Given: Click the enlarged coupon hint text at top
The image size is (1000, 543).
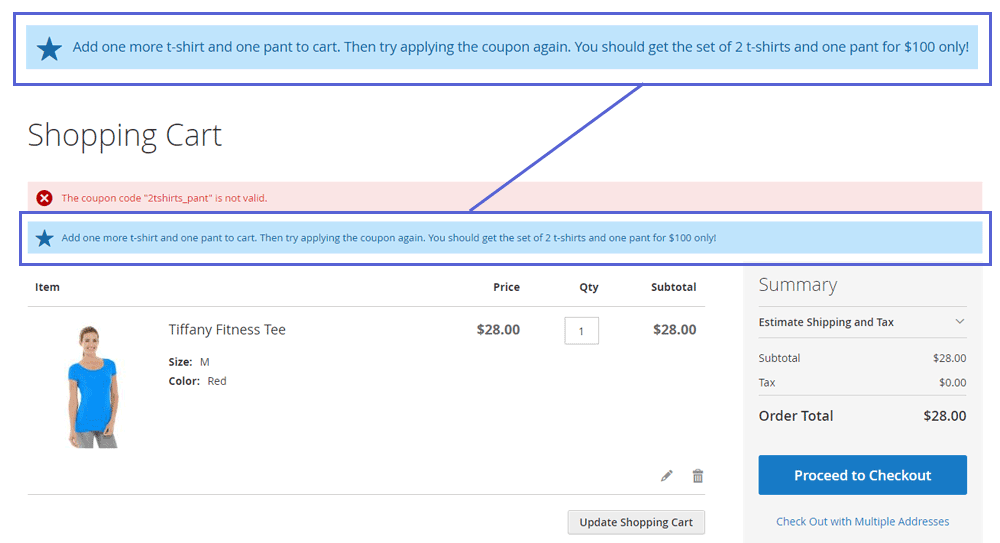Looking at the screenshot, I should 520,47.
